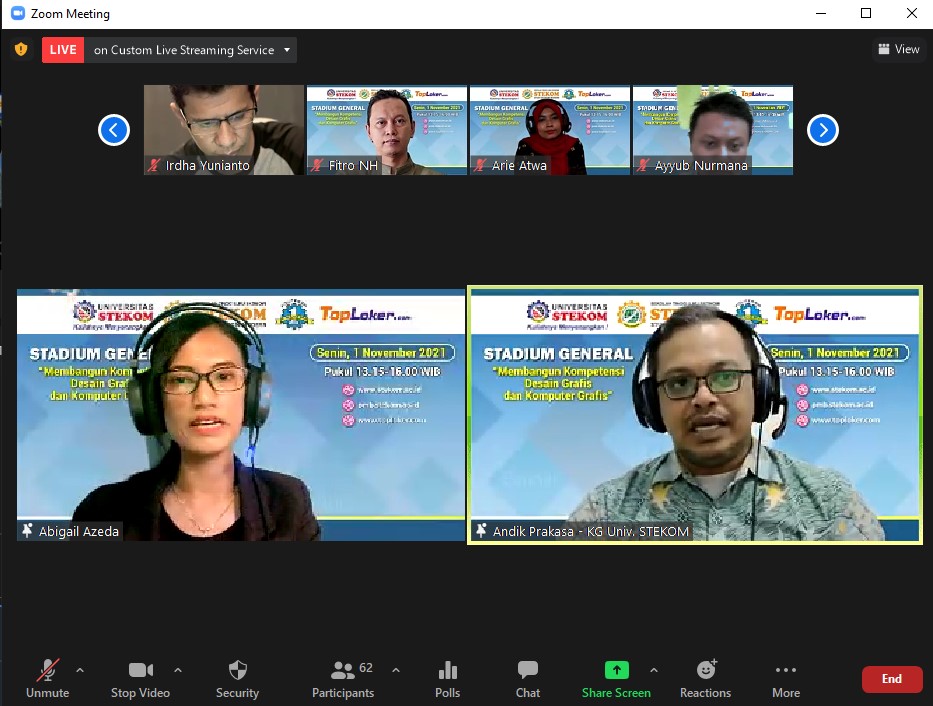This screenshot has width=933, height=706.
Task: Click muted mic icon on Arie Atwa
Action: [x=480, y=165]
